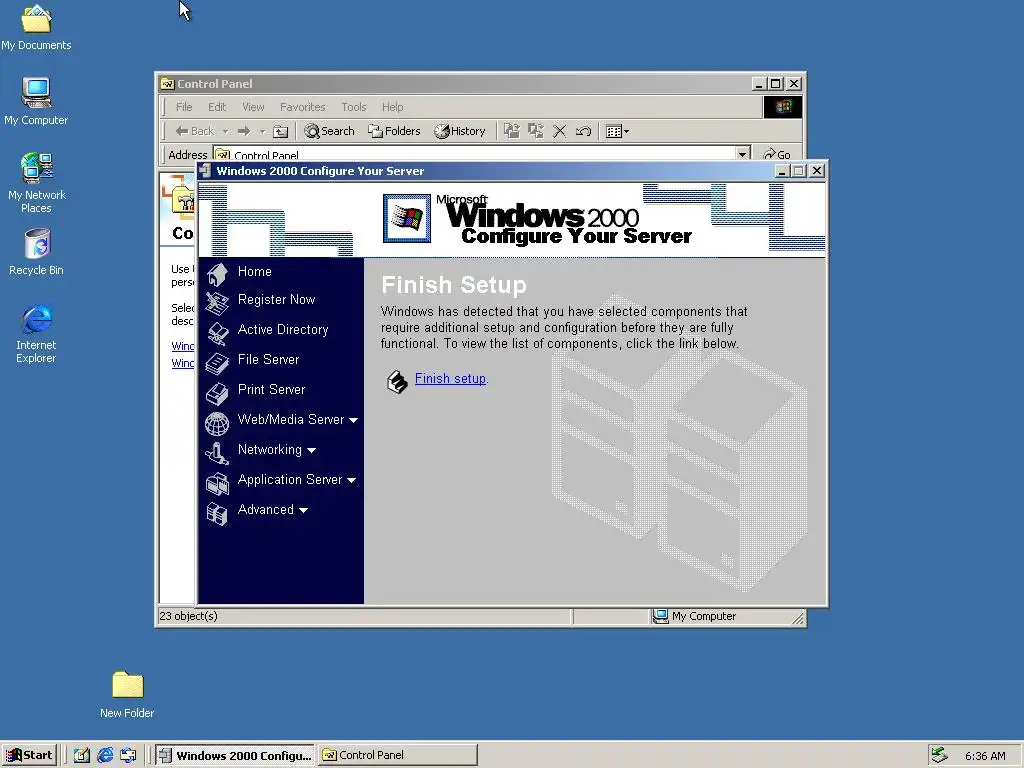Click the Go button next to Address bar
This screenshot has height=768, width=1024.
777,154
